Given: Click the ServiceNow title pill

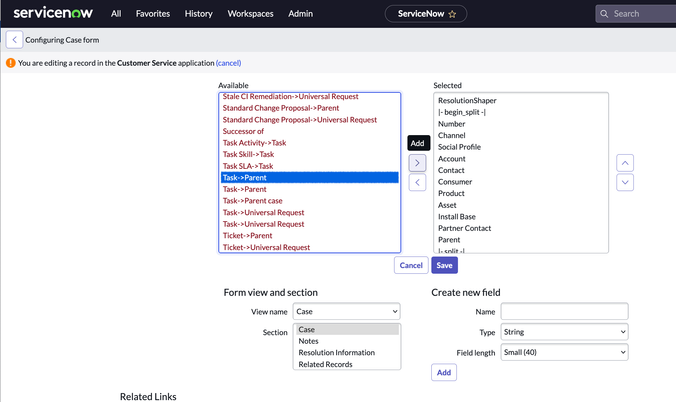Looking at the screenshot, I should click(x=426, y=14).
